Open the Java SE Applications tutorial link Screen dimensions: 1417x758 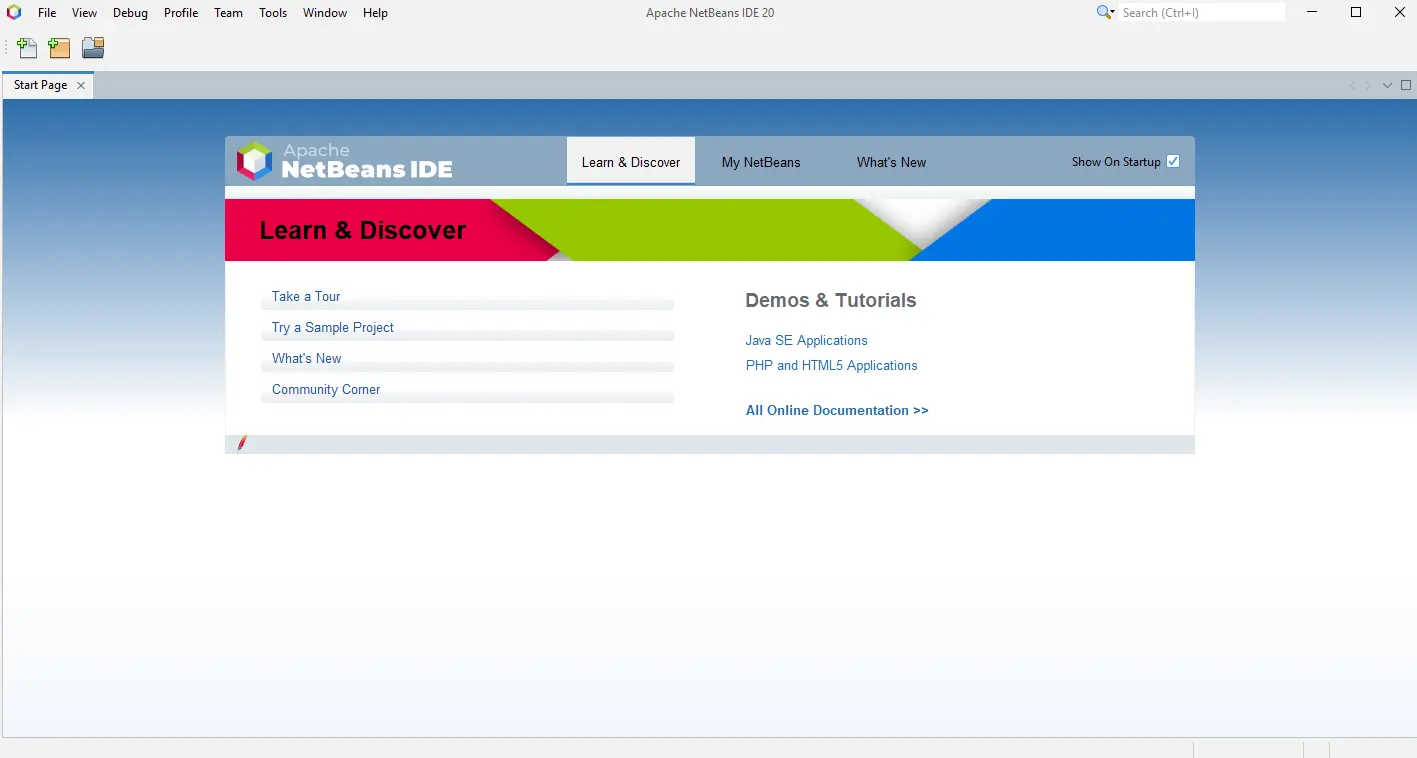[x=806, y=340]
